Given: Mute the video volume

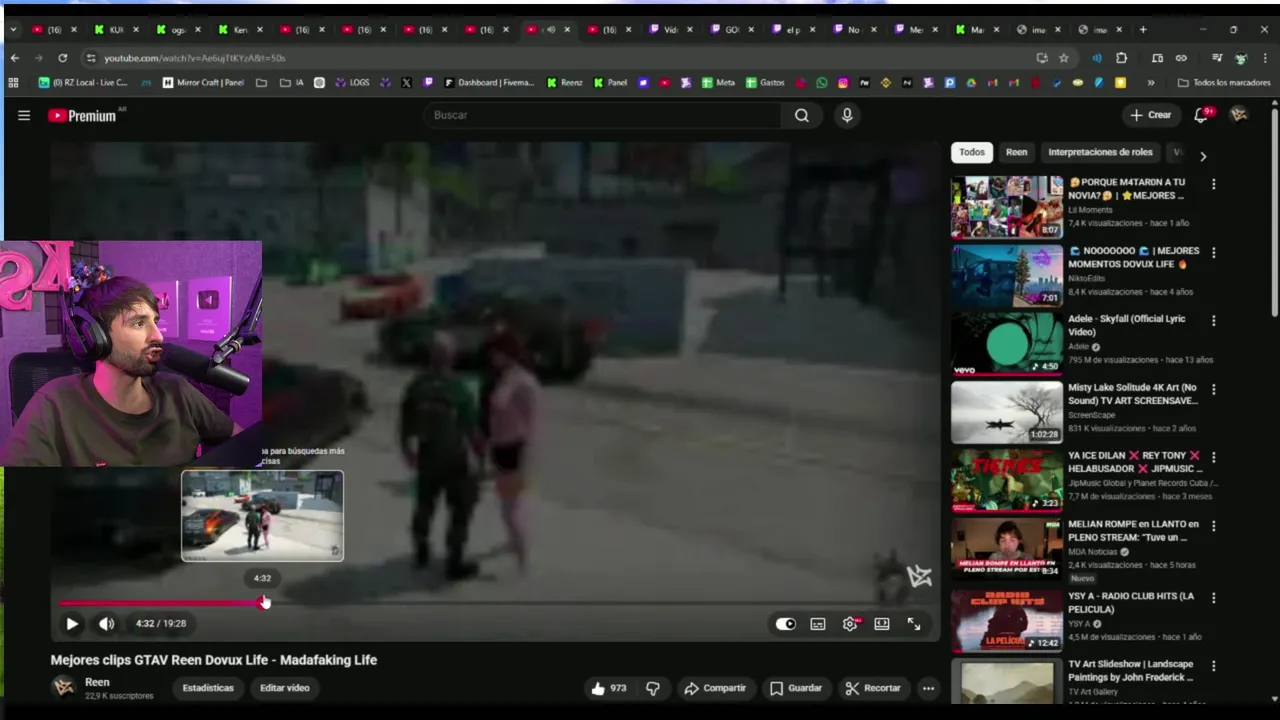Looking at the screenshot, I should pos(107,624).
